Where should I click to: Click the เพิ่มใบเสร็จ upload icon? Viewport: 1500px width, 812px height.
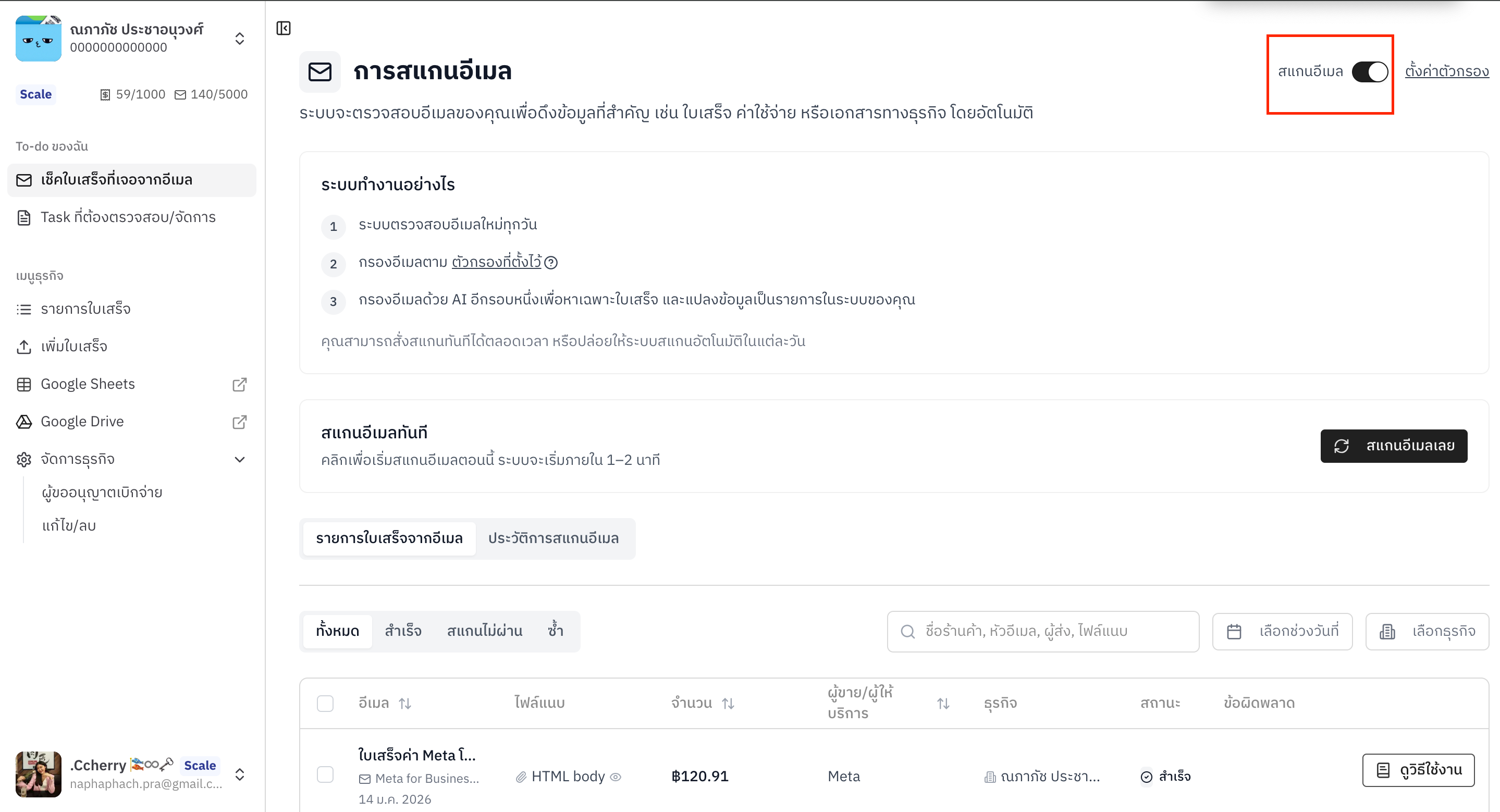[x=23, y=347]
